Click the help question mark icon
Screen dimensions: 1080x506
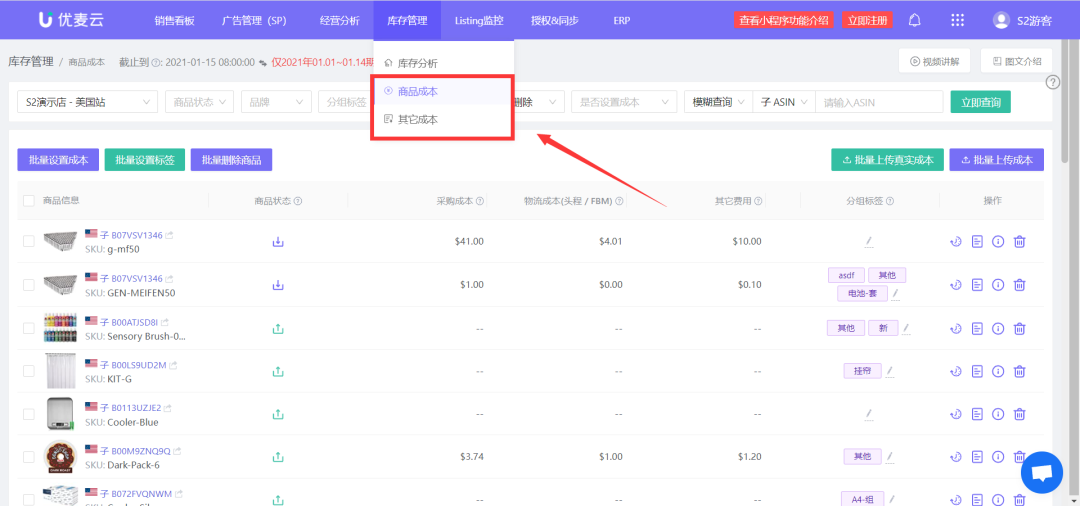point(1052,82)
